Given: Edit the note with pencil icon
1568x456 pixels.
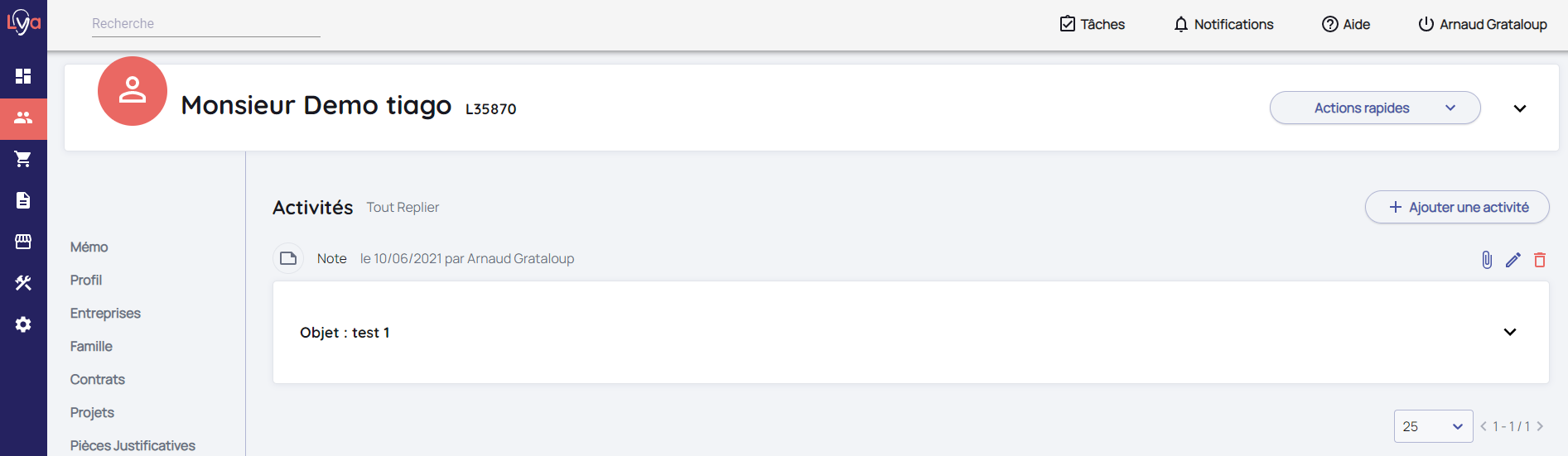Looking at the screenshot, I should [x=1513, y=260].
